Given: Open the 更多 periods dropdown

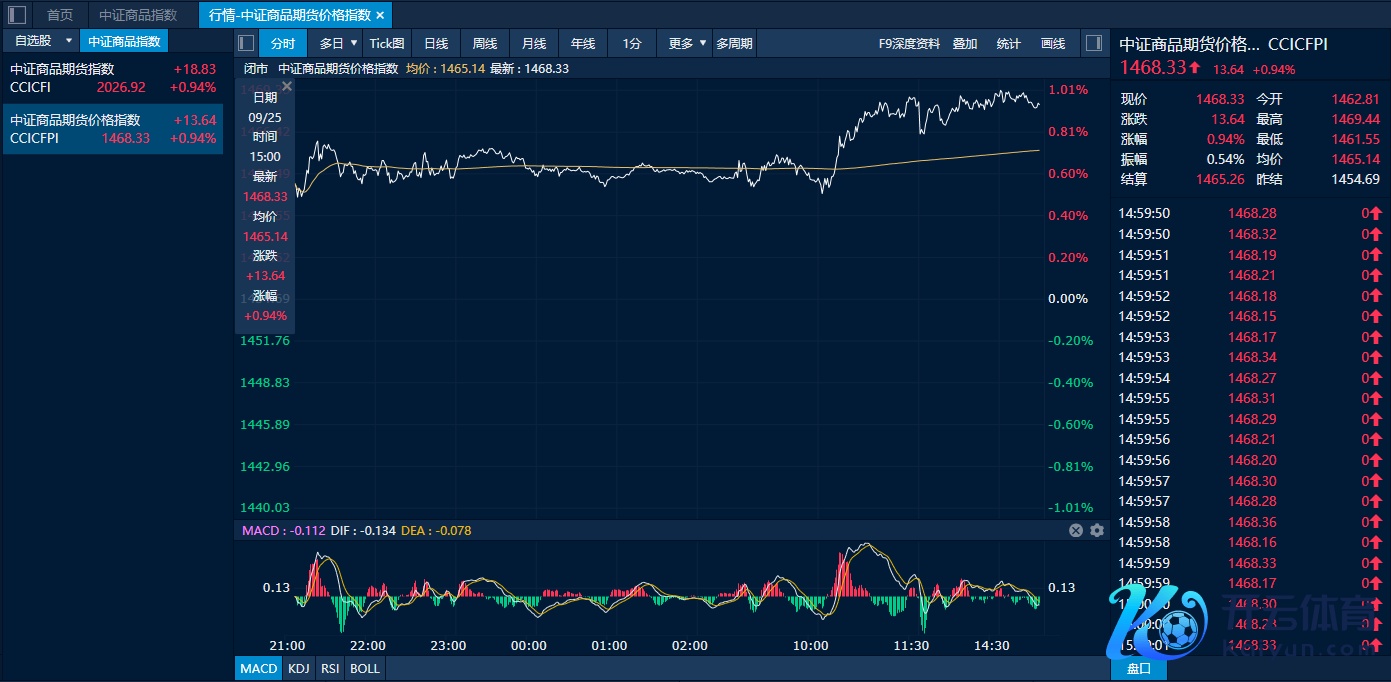Looking at the screenshot, I should [702, 43].
